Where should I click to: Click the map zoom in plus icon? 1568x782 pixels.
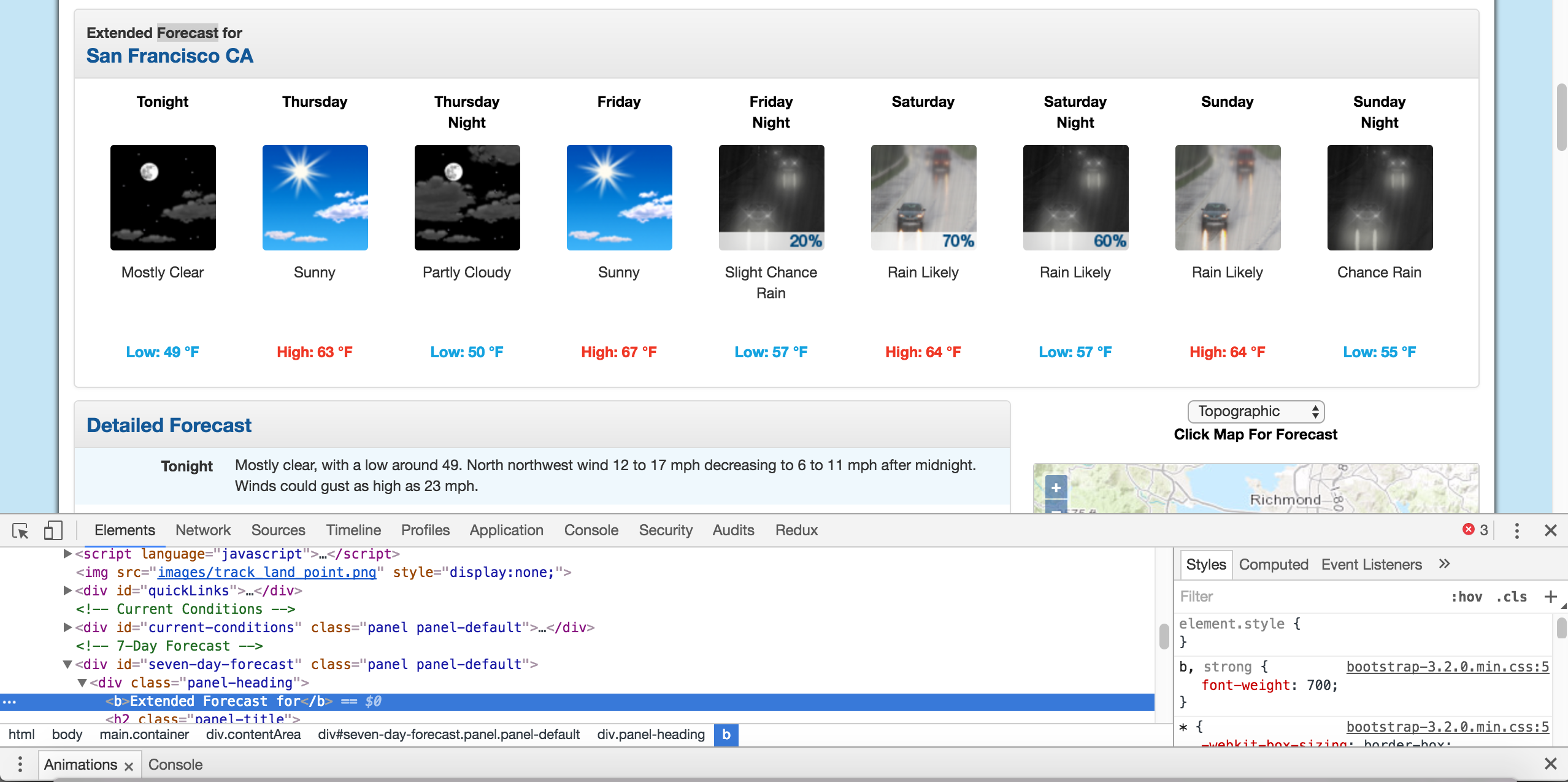point(1056,488)
